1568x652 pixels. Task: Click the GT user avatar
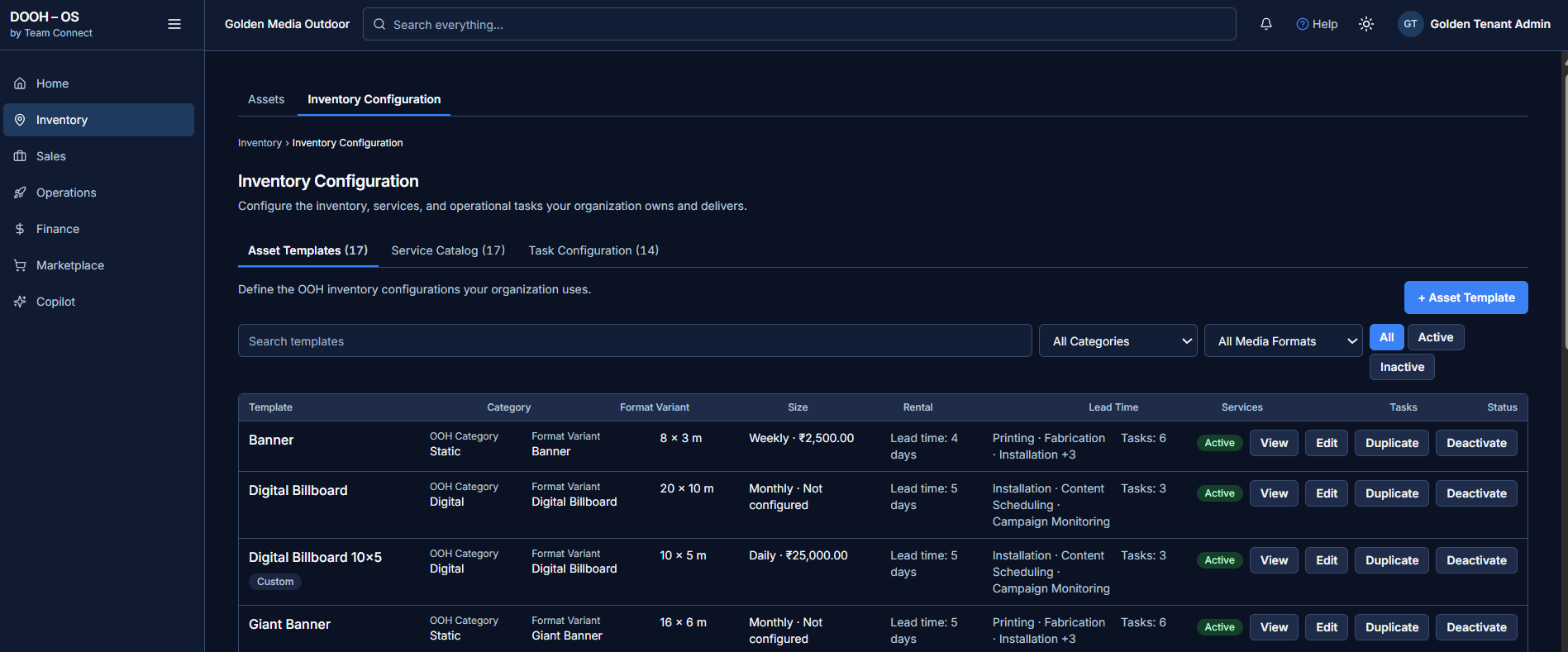[x=1410, y=24]
